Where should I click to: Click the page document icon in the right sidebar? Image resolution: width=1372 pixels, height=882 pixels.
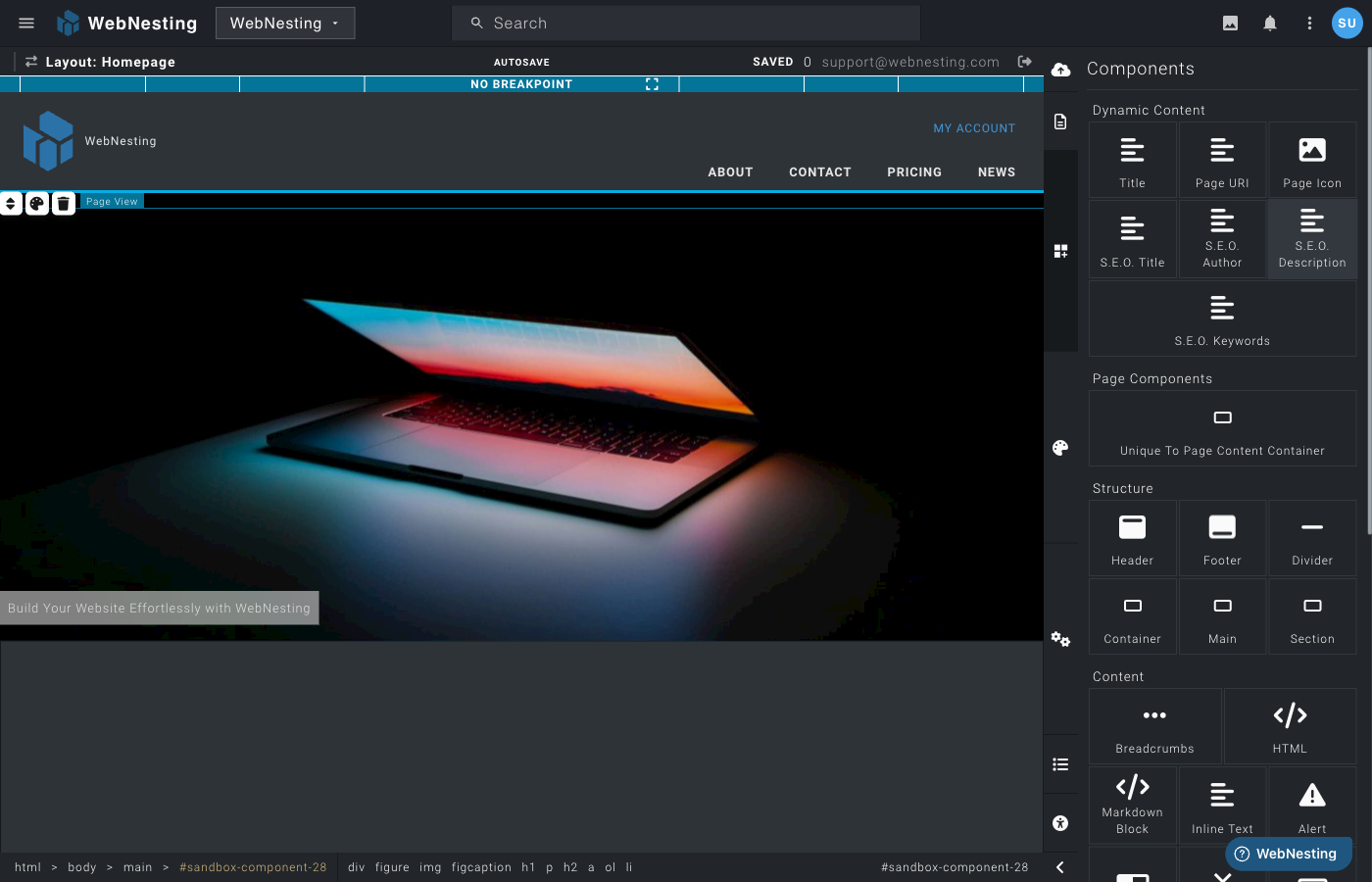point(1061,121)
